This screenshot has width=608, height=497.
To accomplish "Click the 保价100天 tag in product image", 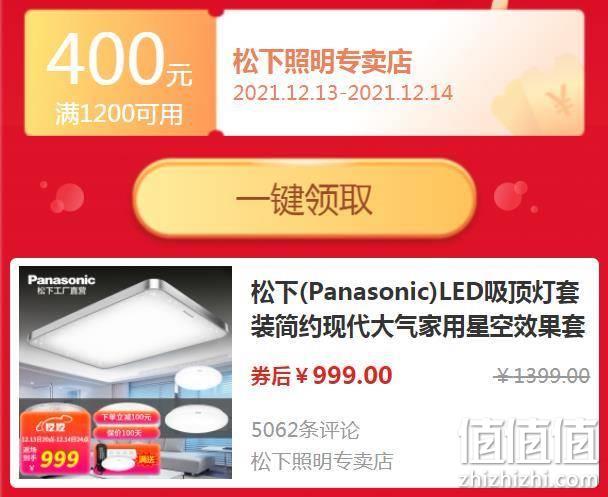I will click(125, 432).
